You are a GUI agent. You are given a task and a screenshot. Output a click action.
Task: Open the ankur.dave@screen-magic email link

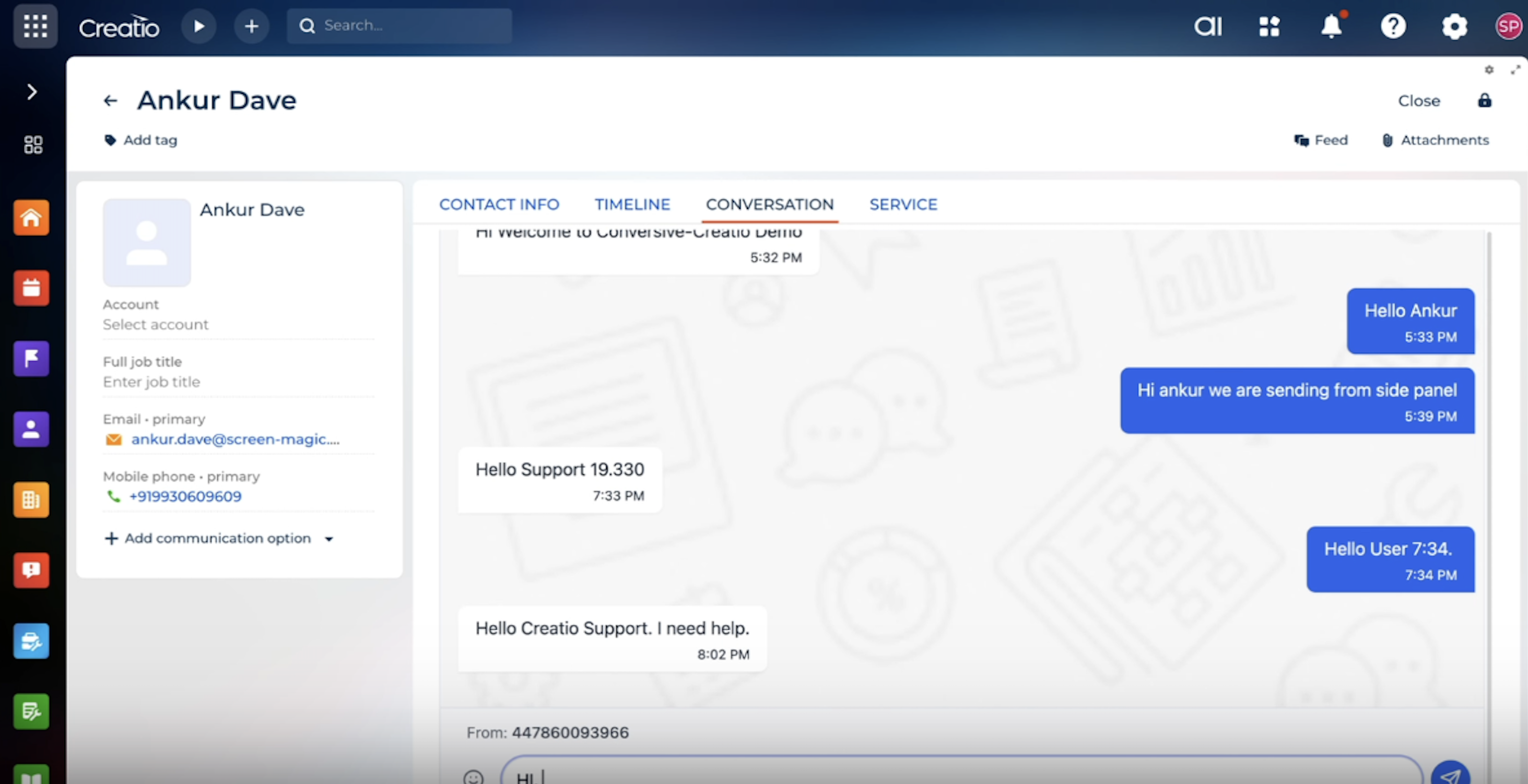click(236, 439)
